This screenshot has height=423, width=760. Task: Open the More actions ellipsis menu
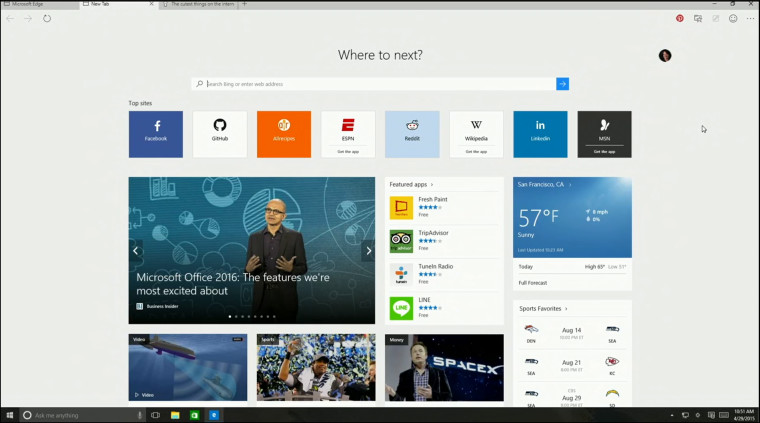[x=750, y=18]
